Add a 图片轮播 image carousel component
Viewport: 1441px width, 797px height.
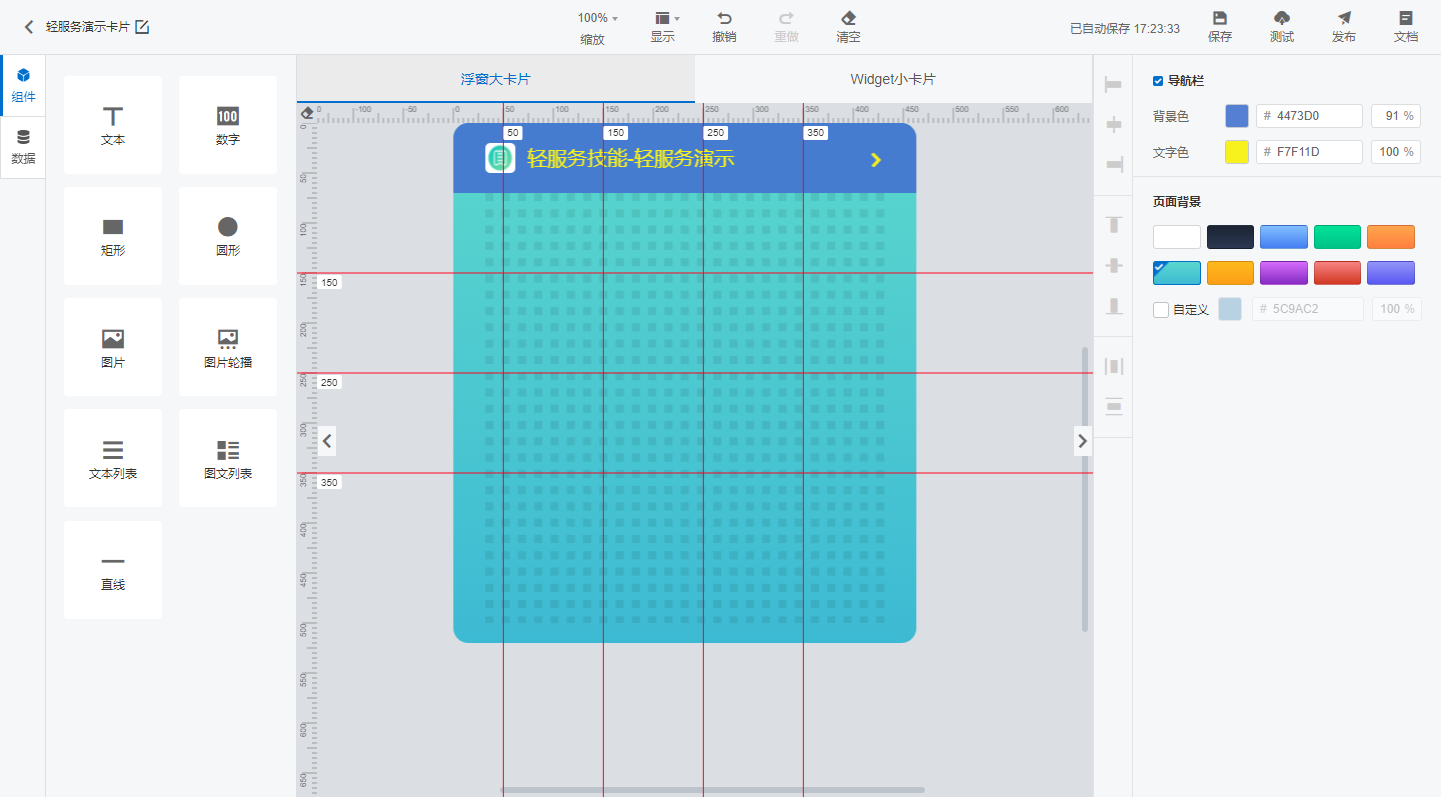[x=228, y=348]
